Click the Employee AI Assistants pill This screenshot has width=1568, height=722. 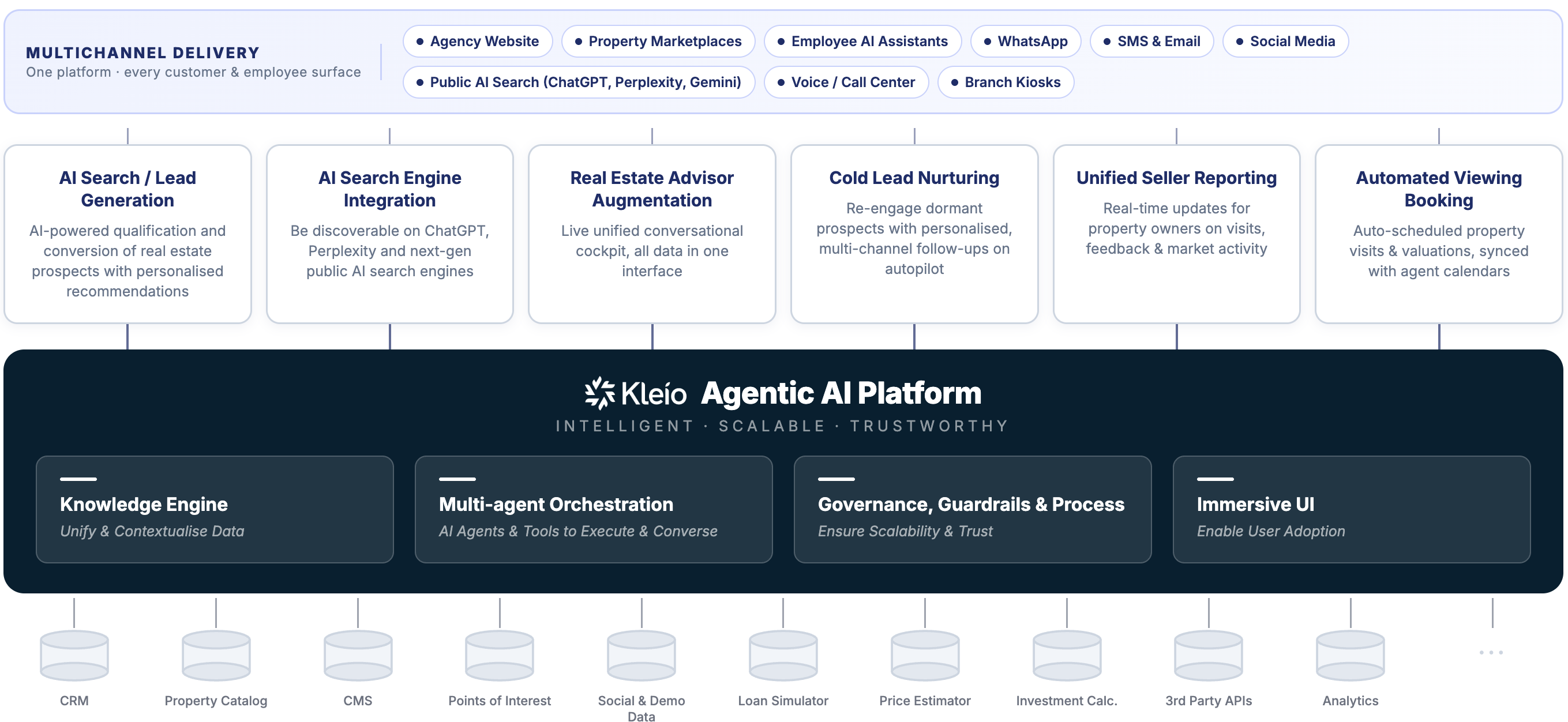(862, 42)
